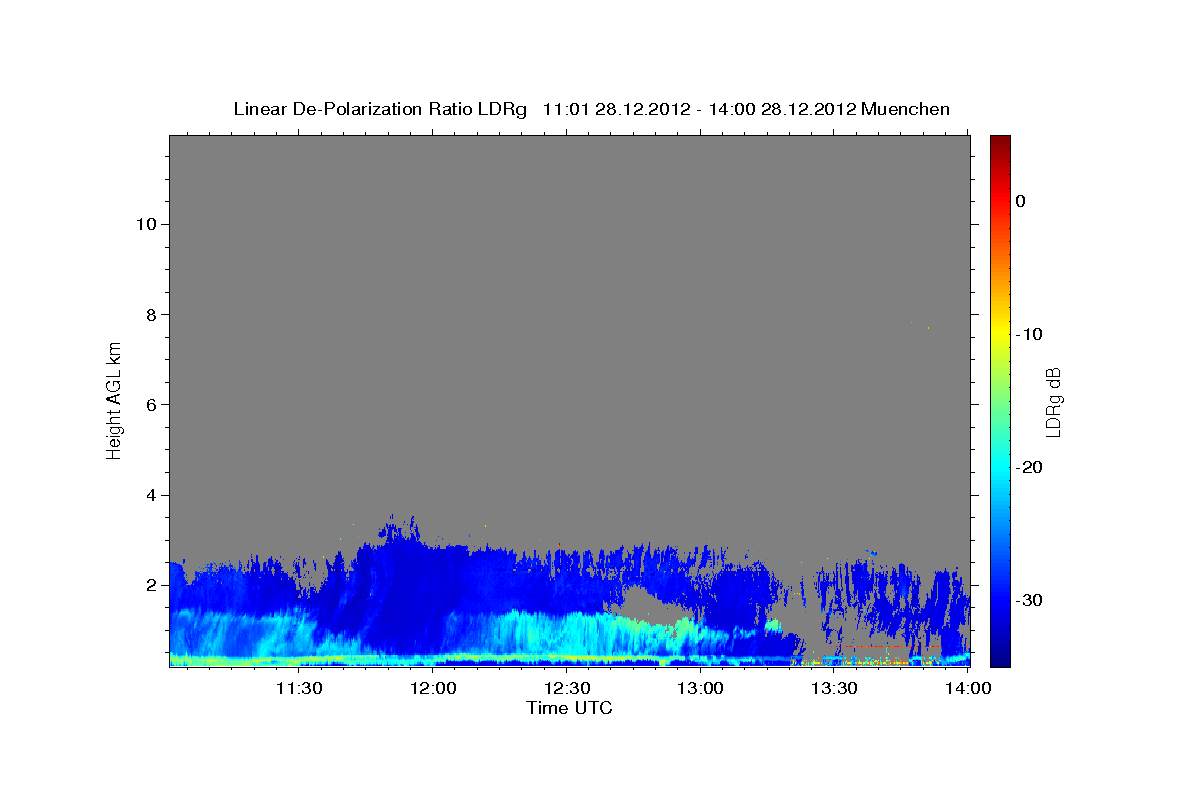The image size is (1200, 800).
Task: Click the colorbar value -20
Action: click(1030, 467)
